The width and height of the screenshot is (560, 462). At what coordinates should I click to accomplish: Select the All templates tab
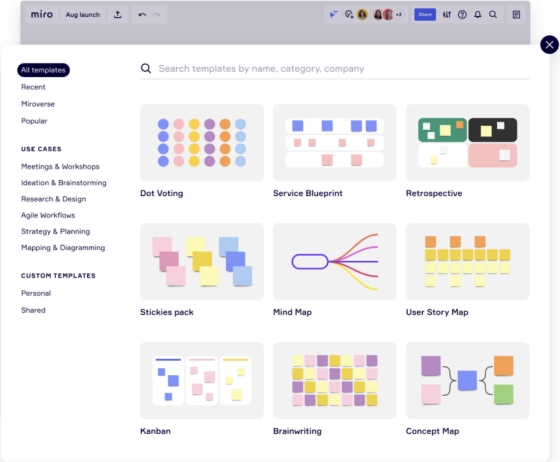coord(43,70)
